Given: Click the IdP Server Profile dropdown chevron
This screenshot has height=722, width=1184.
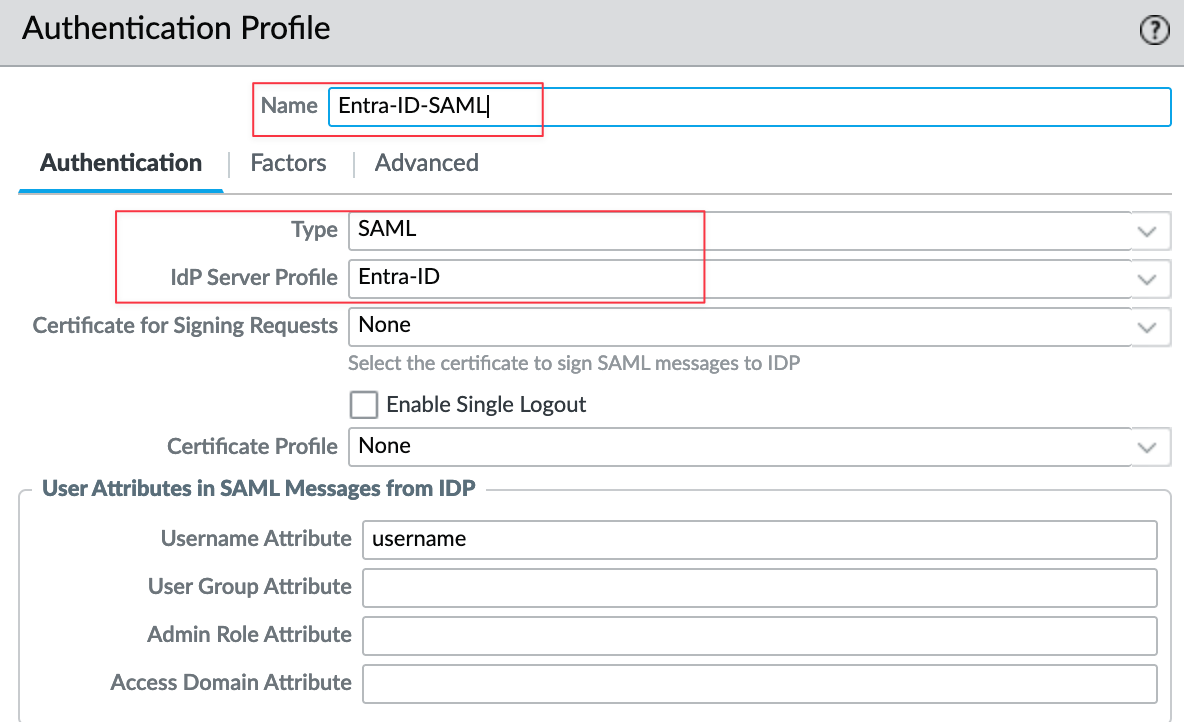Looking at the screenshot, I should point(1147,278).
